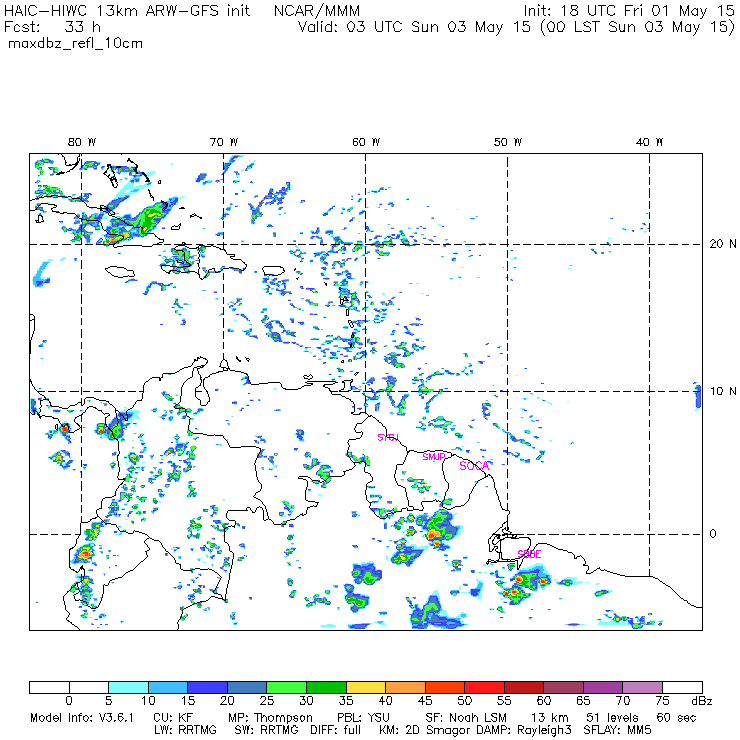Click the 'dBz' unit label on the color bar
Image resolution: width=740 pixels, height=740 pixels.
pyautogui.click(x=701, y=701)
